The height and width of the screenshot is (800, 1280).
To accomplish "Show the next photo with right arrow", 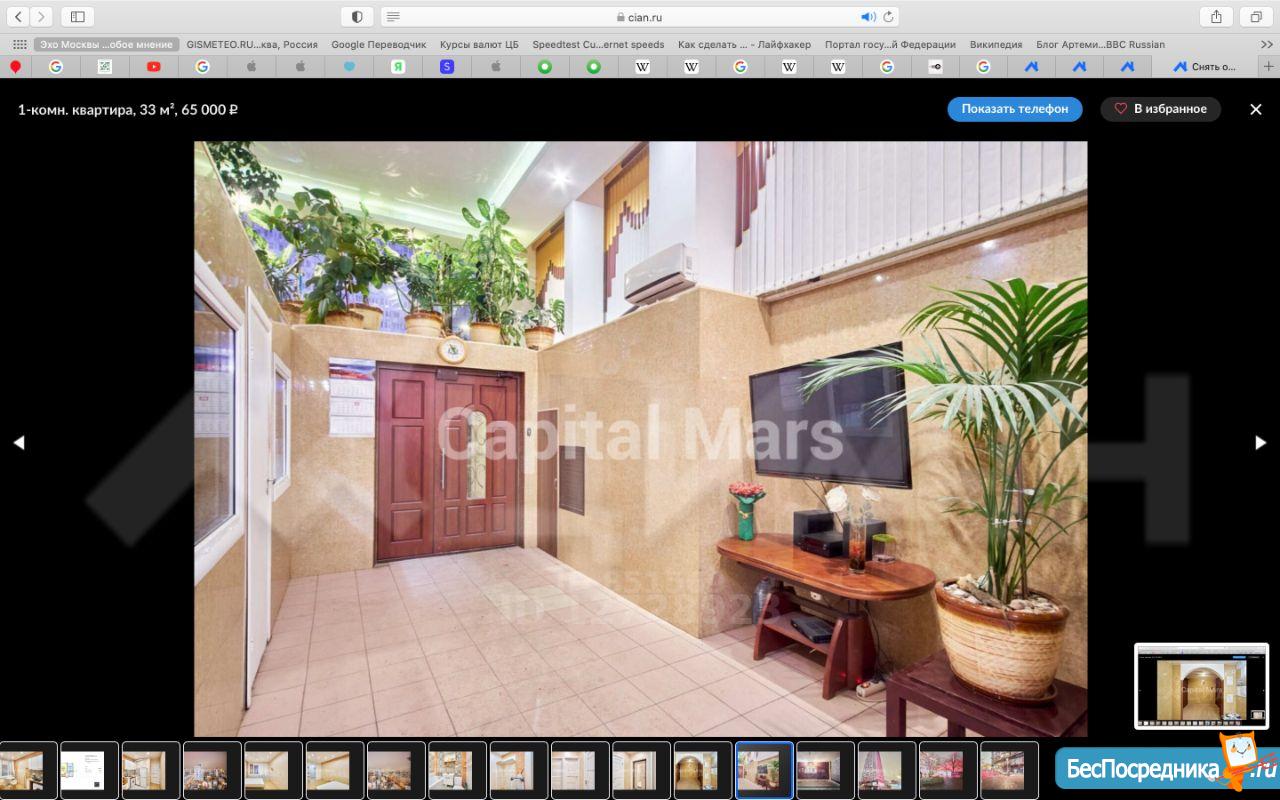I will click(1260, 443).
